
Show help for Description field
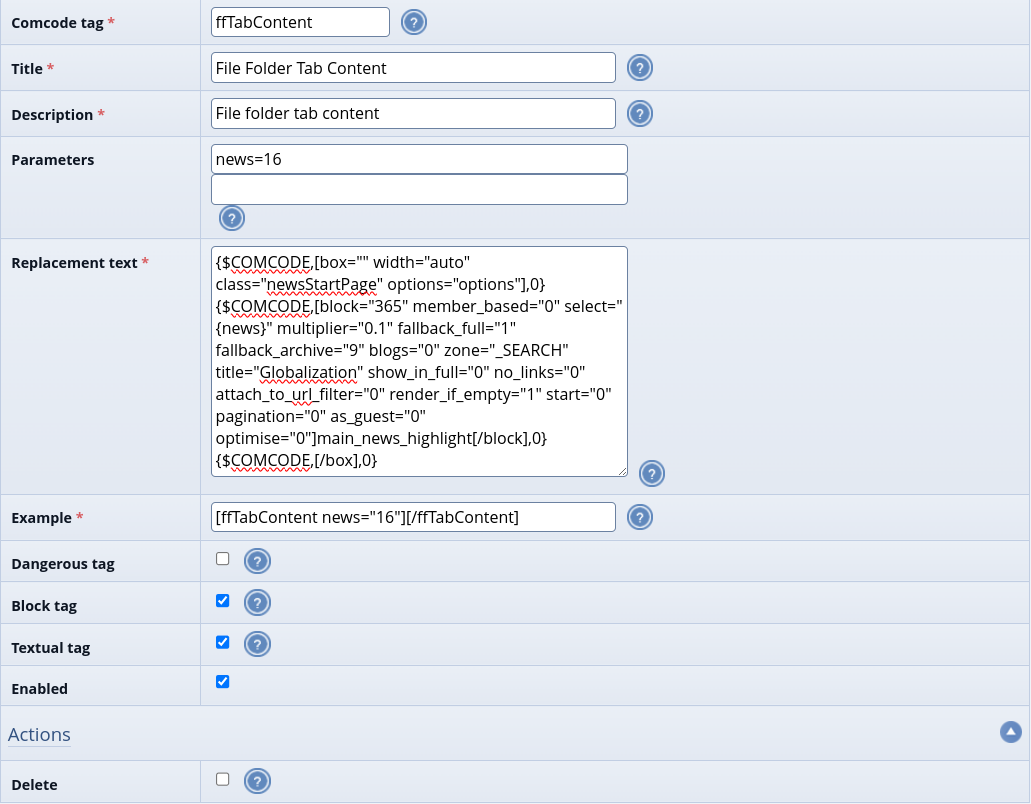pyautogui.click(x=640, y=114)
